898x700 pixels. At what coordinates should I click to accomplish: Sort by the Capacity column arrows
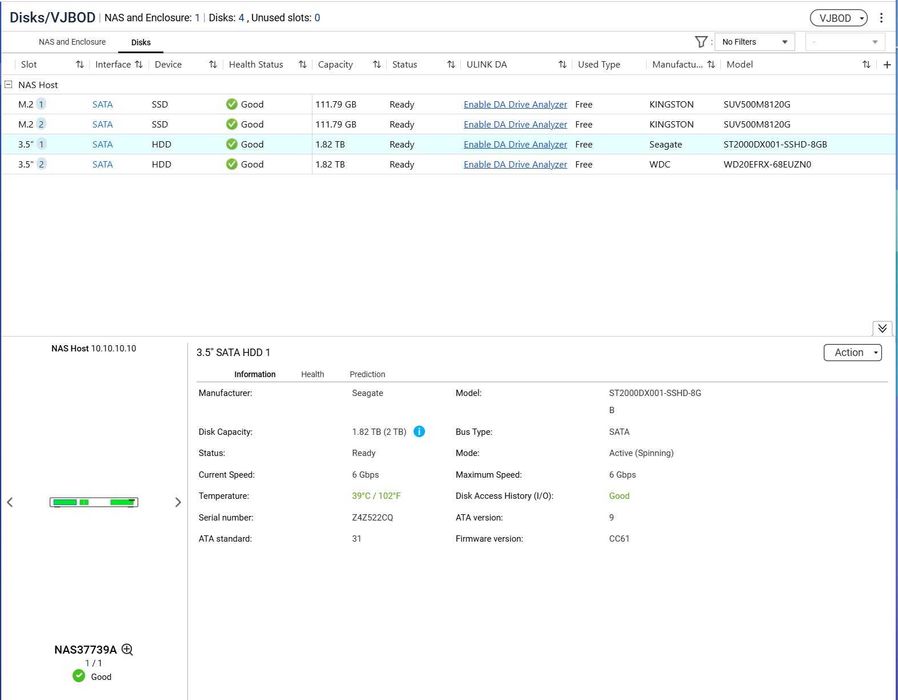tap(376, 65)
